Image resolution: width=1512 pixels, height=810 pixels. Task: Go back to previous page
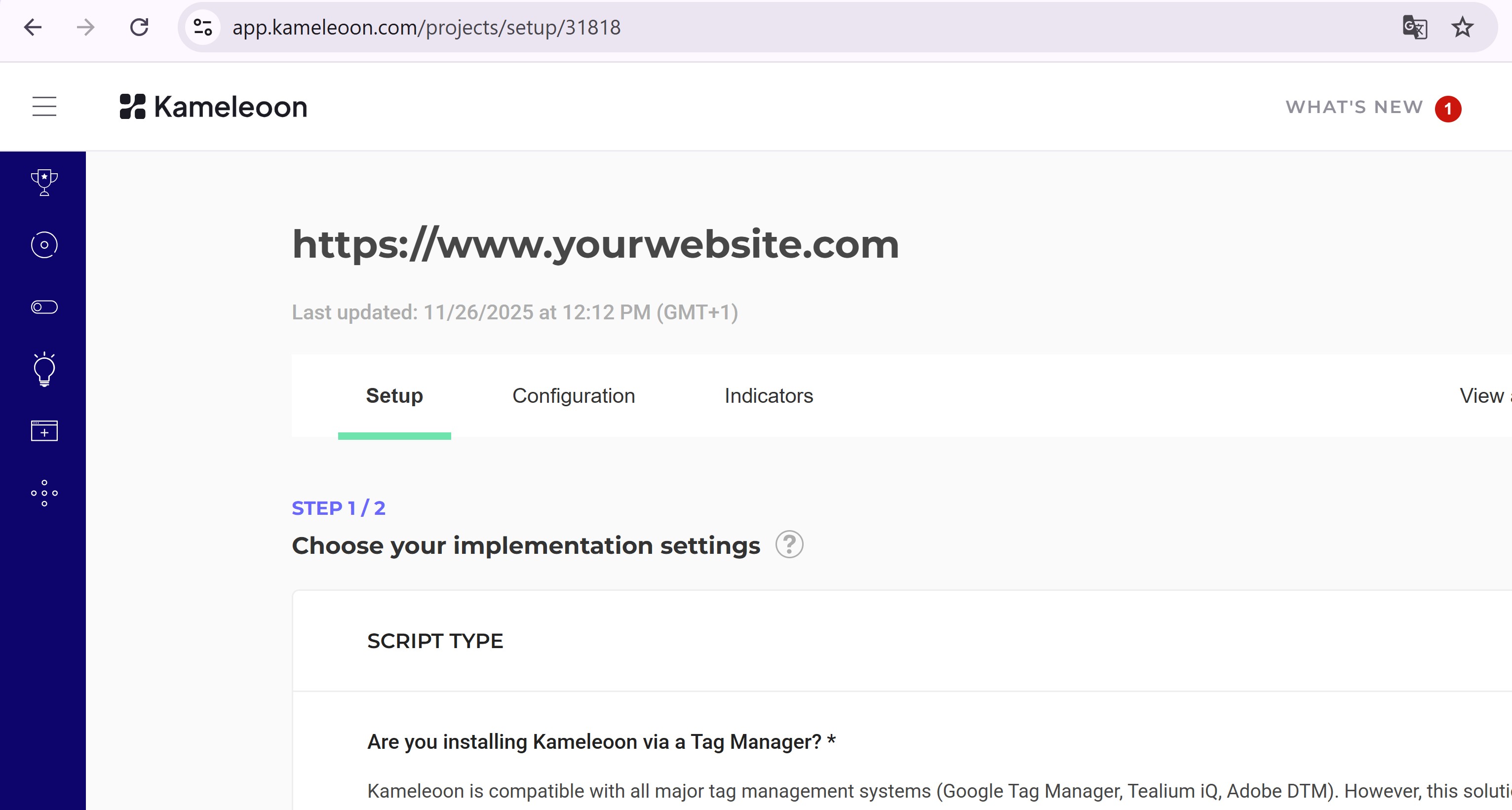[33, 28]
